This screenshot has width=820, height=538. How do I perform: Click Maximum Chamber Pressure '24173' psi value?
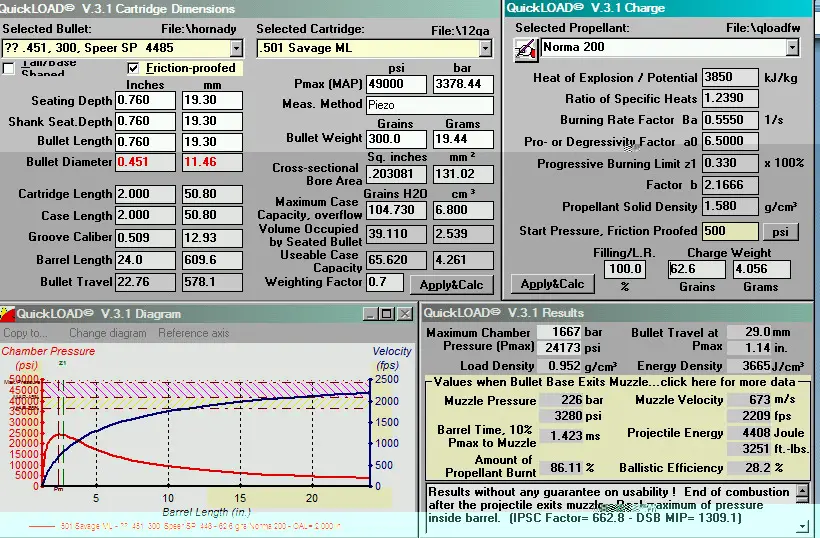pyautogui.click(x=560, y=348)
